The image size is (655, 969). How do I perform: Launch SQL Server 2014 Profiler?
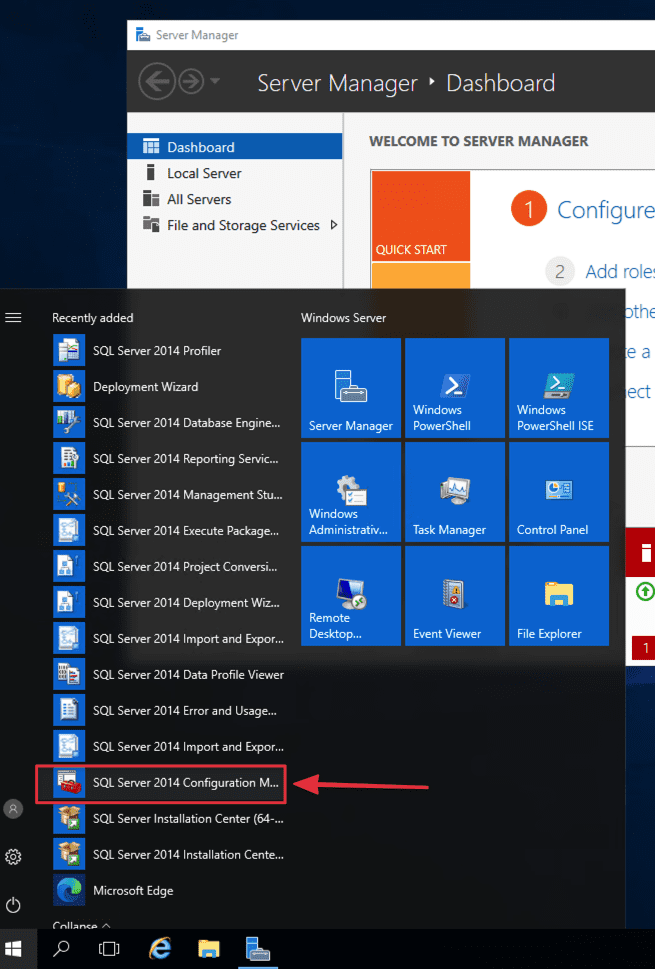(156, 351)
